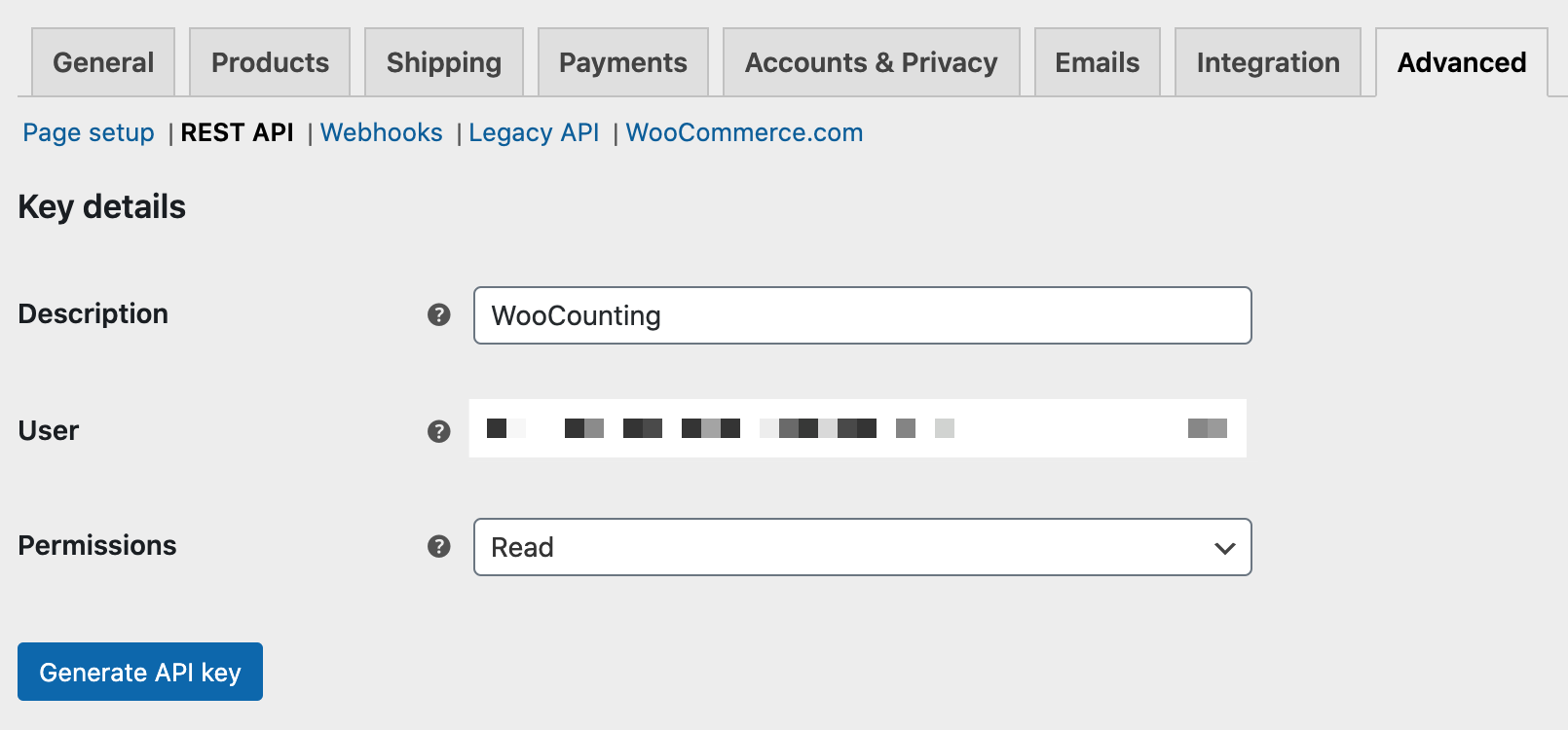Click the help icon next to Description
1568x730 pixels.
(439, 314)
